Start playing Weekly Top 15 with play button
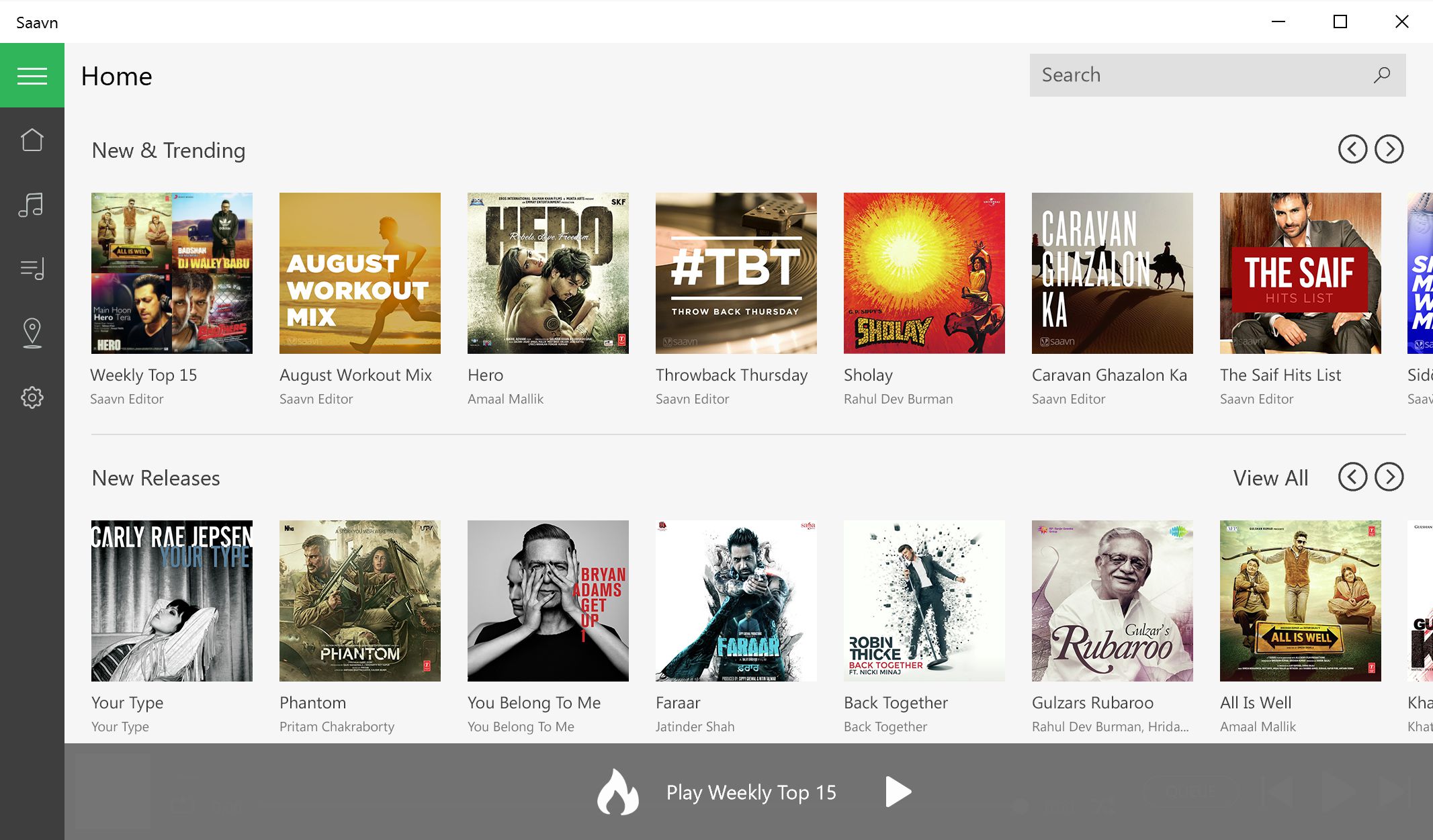 (x=898, y=792)
